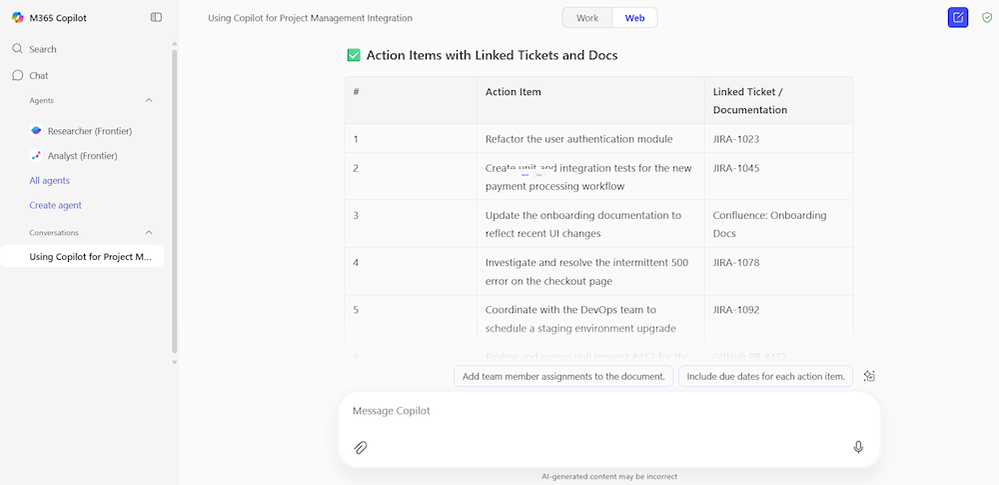Click the Chat bubble icon
The image size is (999, 485).
pyautogui.click(x=18, y=75)
